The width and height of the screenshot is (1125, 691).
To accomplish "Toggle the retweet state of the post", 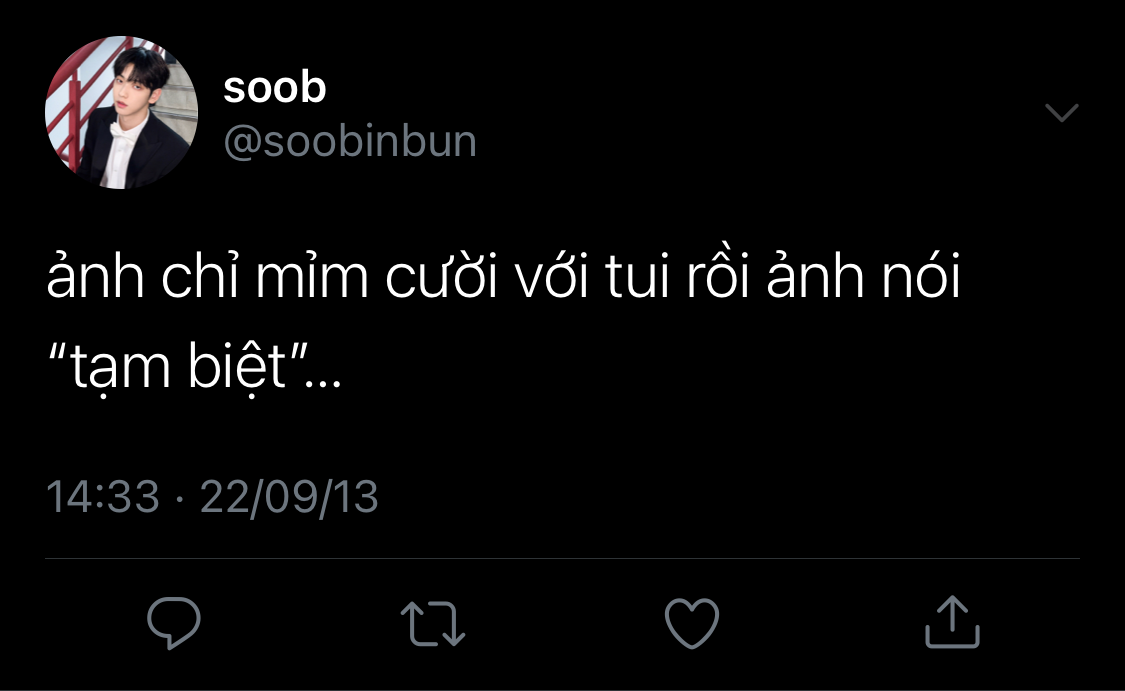I will [433, 621].
